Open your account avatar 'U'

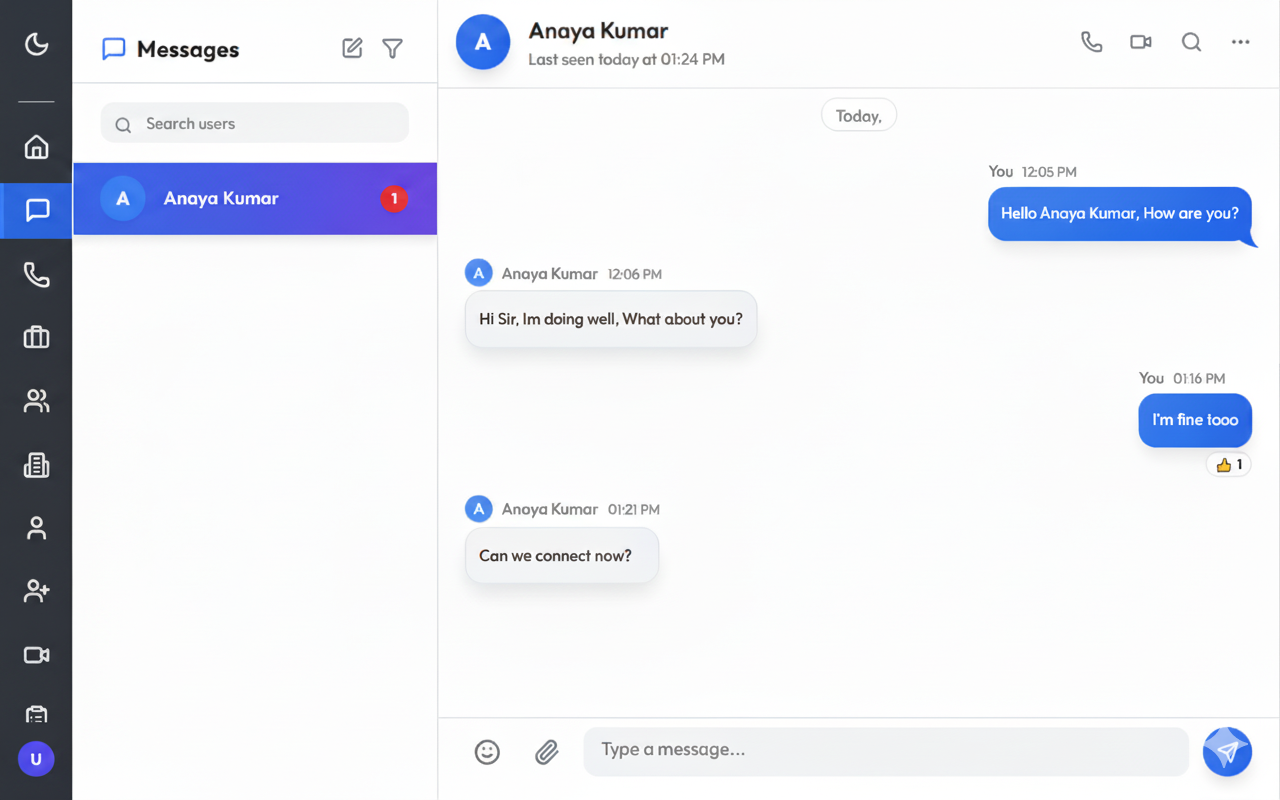pyautogui.click(x=36, y=759)
